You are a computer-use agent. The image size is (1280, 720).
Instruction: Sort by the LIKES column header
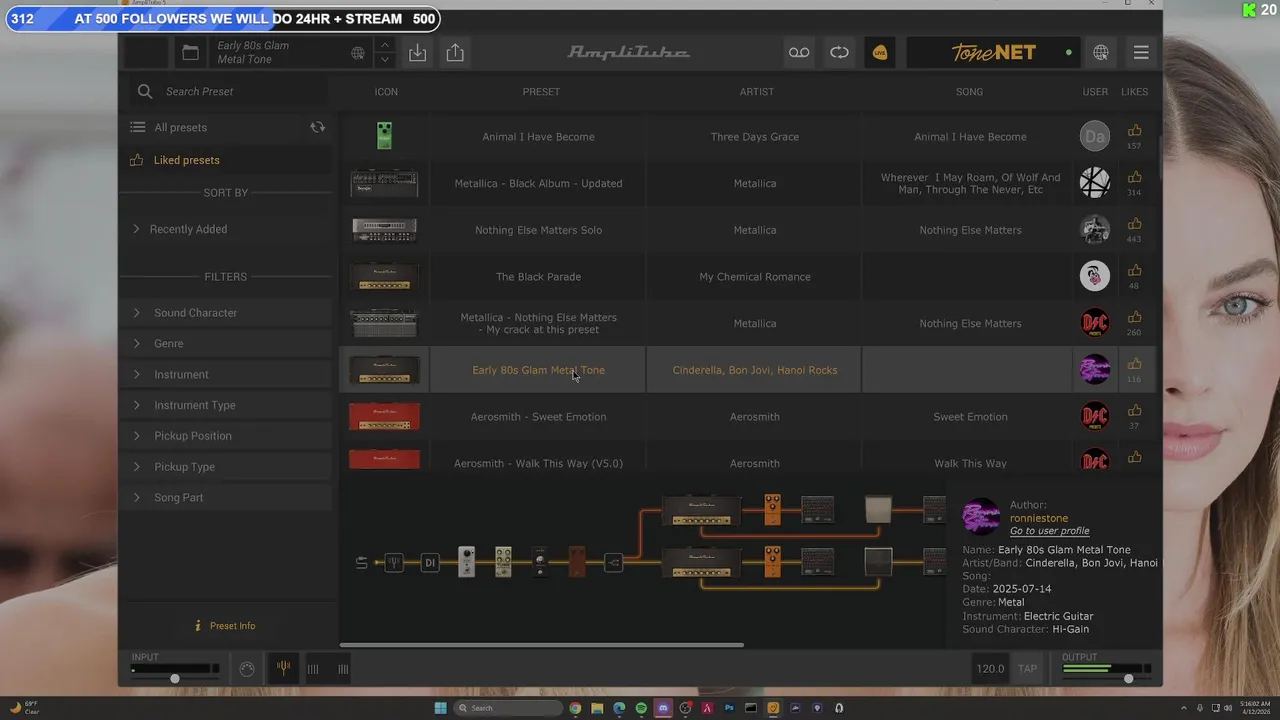pyautogui.click(x=1134, y=91)
